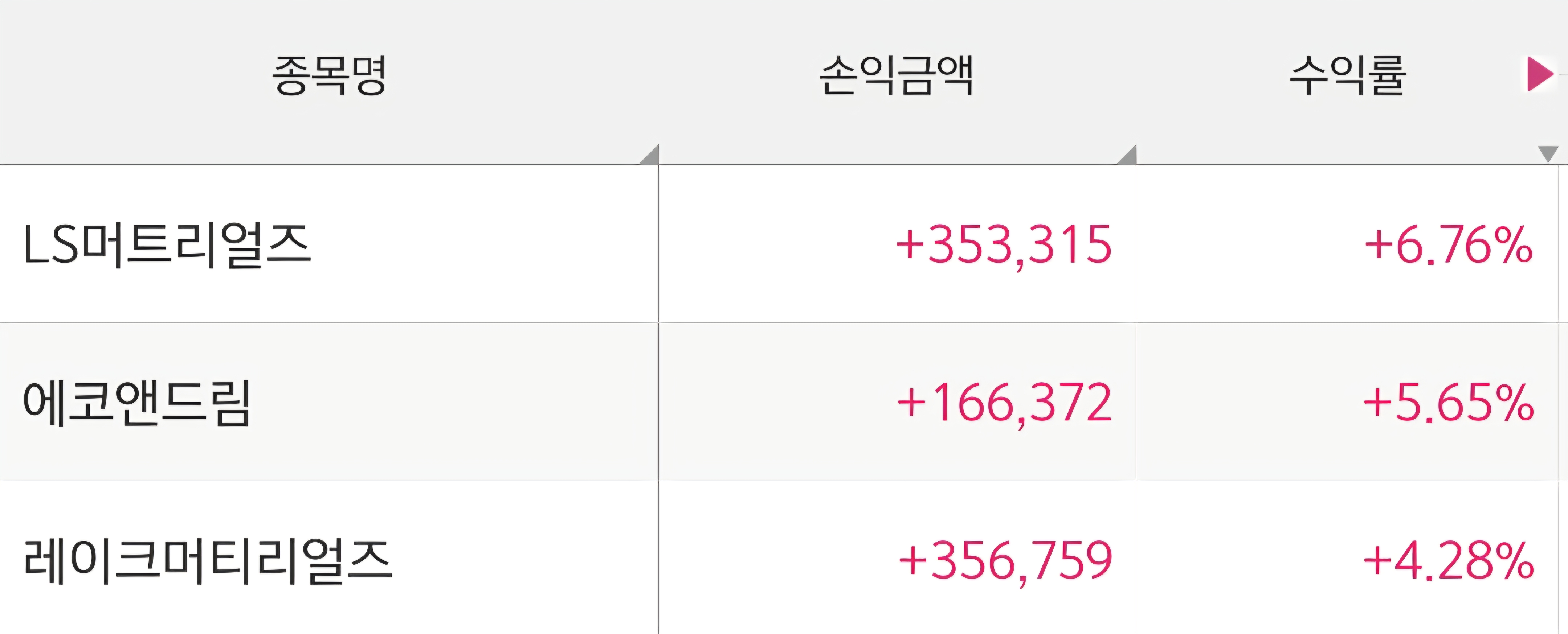Viewport: 1568px width, 634px height.
Task: Click the +166,372 profit amount
Action: (1004, 403)
